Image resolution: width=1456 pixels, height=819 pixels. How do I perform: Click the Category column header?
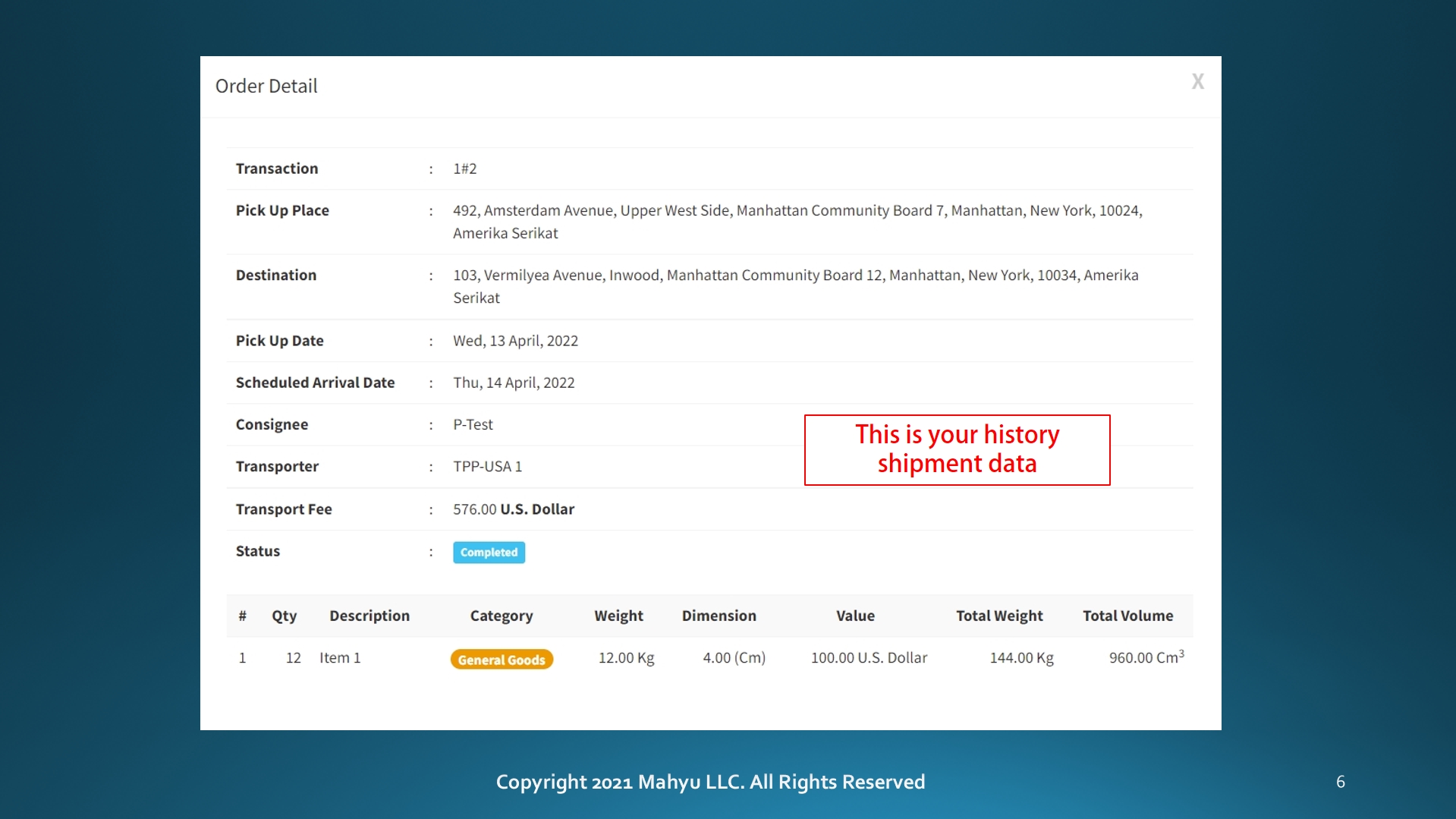coord(502,616)
